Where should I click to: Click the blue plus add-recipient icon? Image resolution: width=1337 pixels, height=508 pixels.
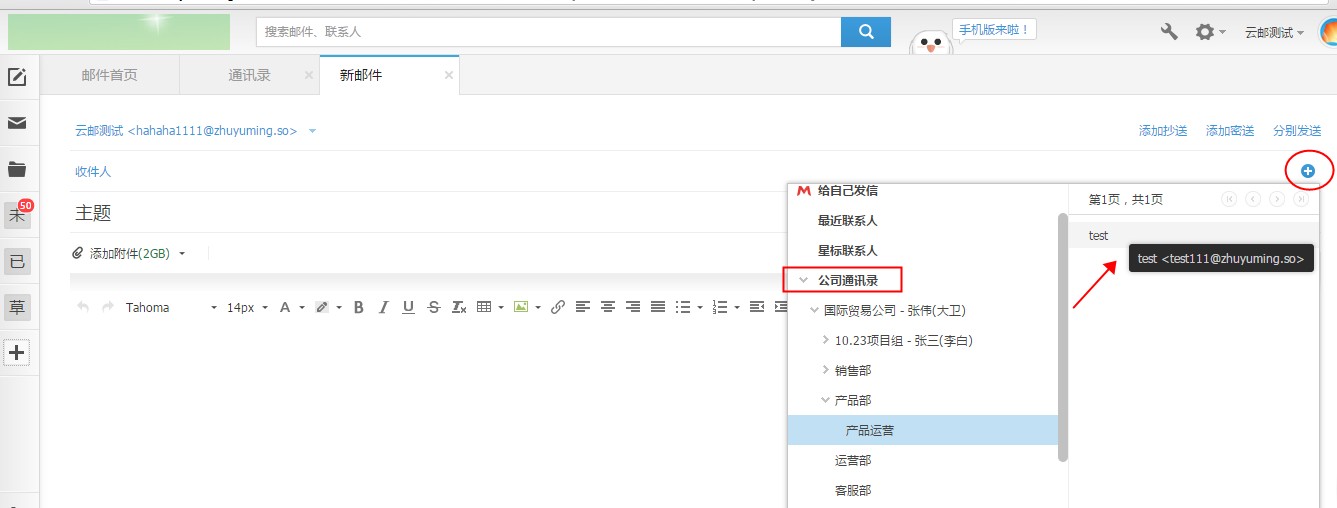1307,171
